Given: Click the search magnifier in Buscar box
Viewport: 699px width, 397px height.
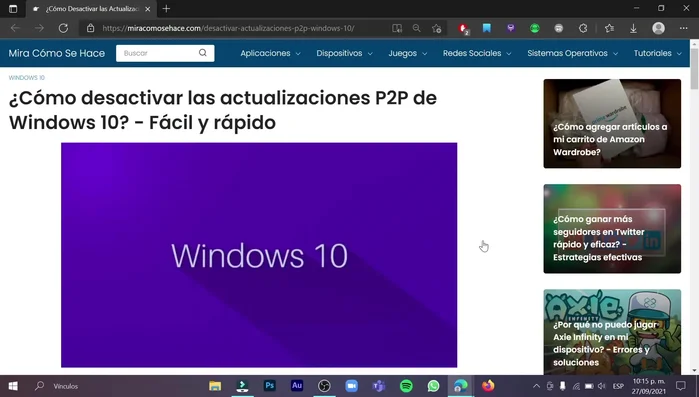Looking at the screenshot, I should coord(203,53).
